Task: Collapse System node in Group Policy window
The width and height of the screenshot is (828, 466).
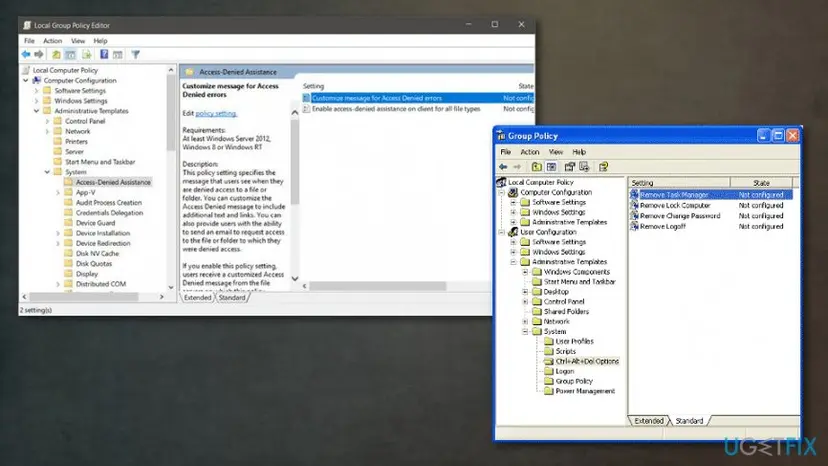Action: (x=525, y=331)
